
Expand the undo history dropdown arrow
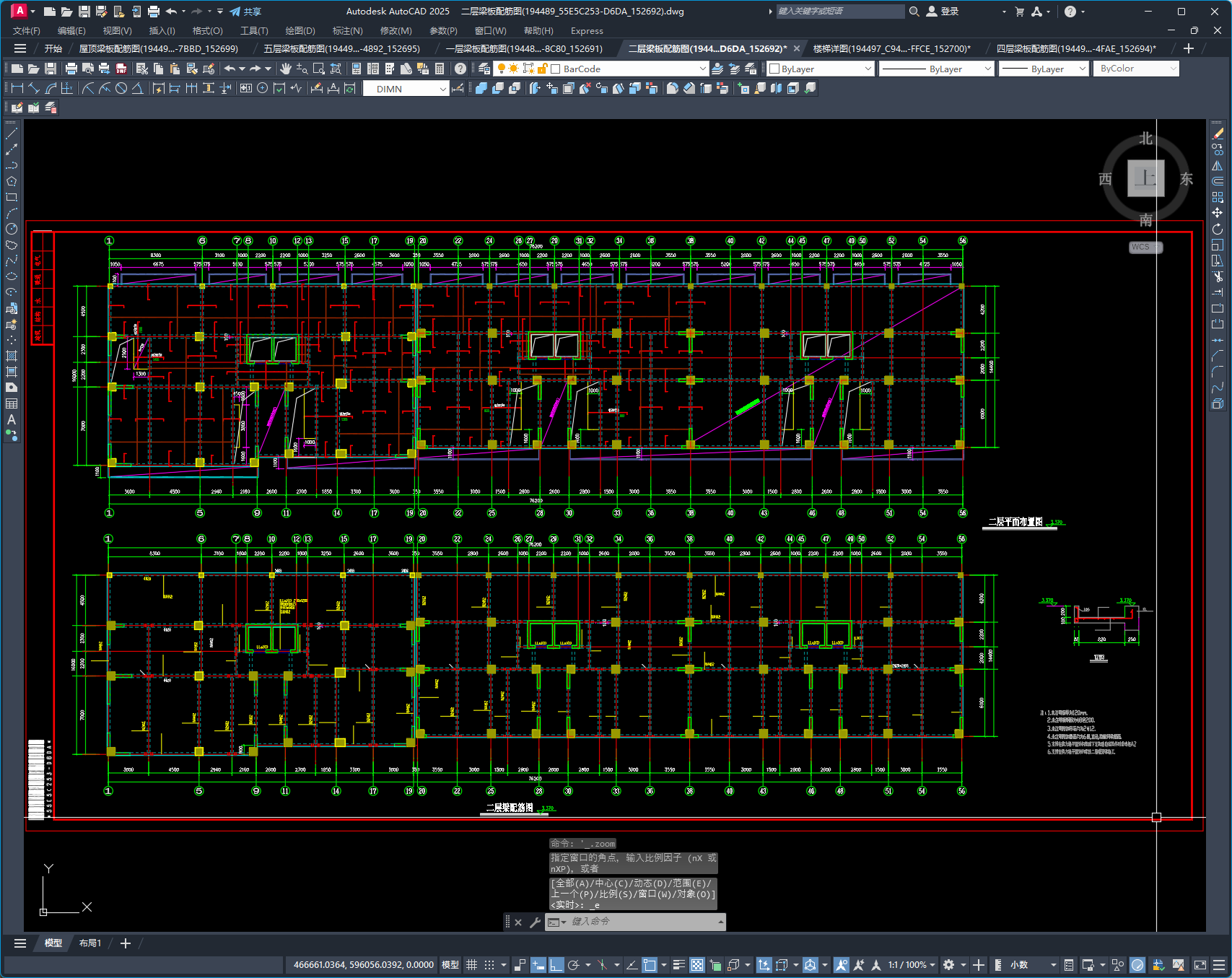tap(242, 69)
